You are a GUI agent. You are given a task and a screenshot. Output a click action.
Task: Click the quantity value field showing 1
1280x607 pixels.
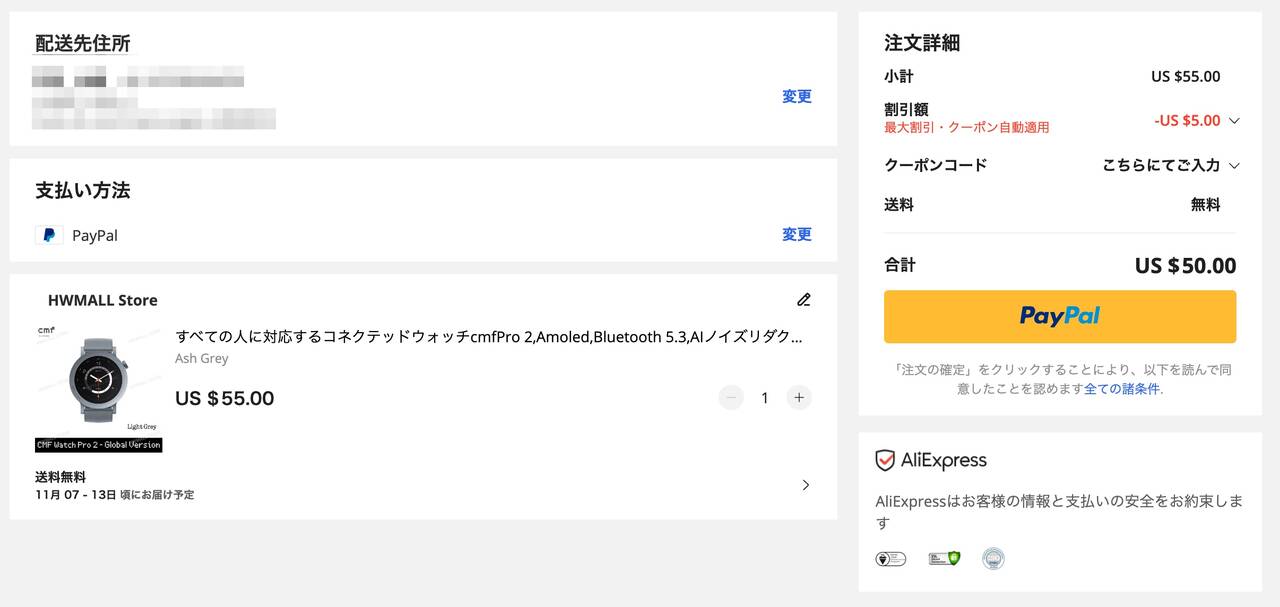point(765,398)
